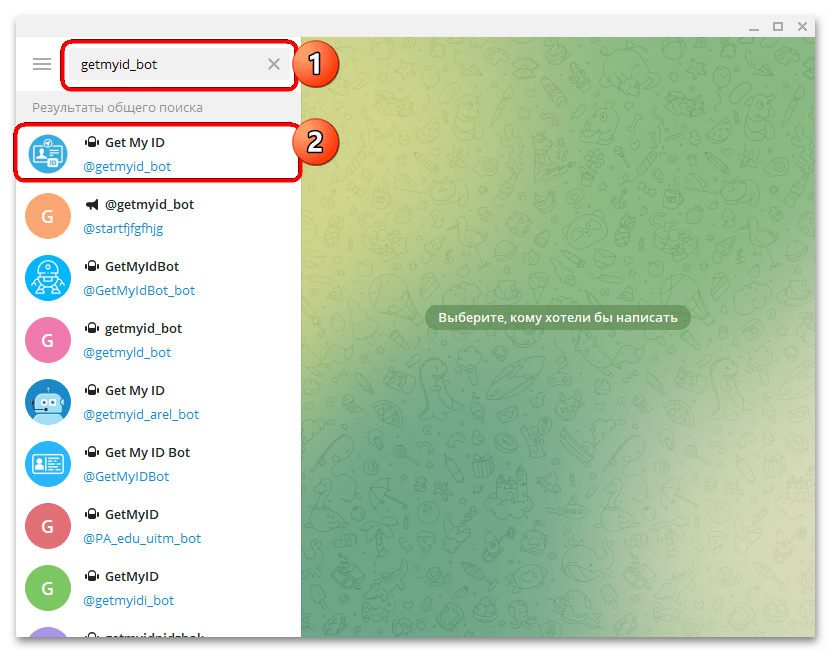Click the robot avatar of @GetMyIdBot_bot
The height and width of the screenshot is (653, 831).
click(x=48, y=278)
